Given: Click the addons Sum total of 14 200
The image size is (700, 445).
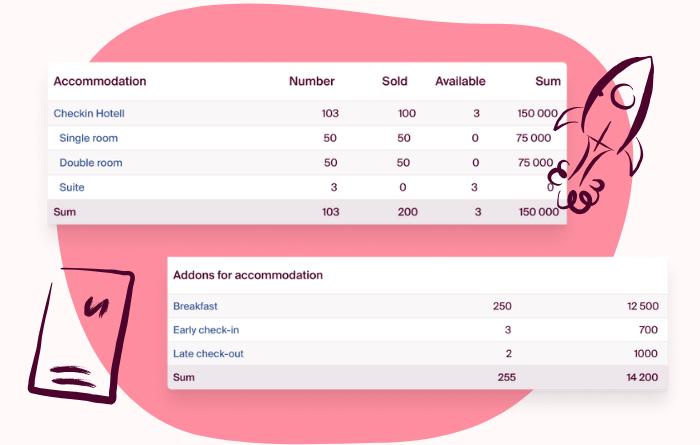Looking at the screenshot, I should [642, 377].
